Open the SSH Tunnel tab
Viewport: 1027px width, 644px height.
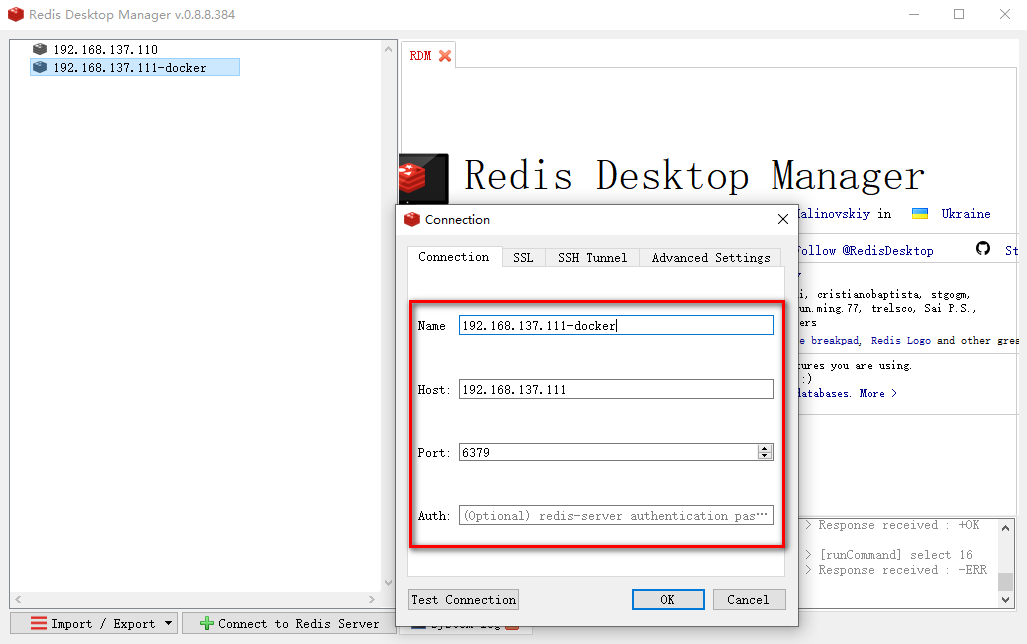pos(592,257)
